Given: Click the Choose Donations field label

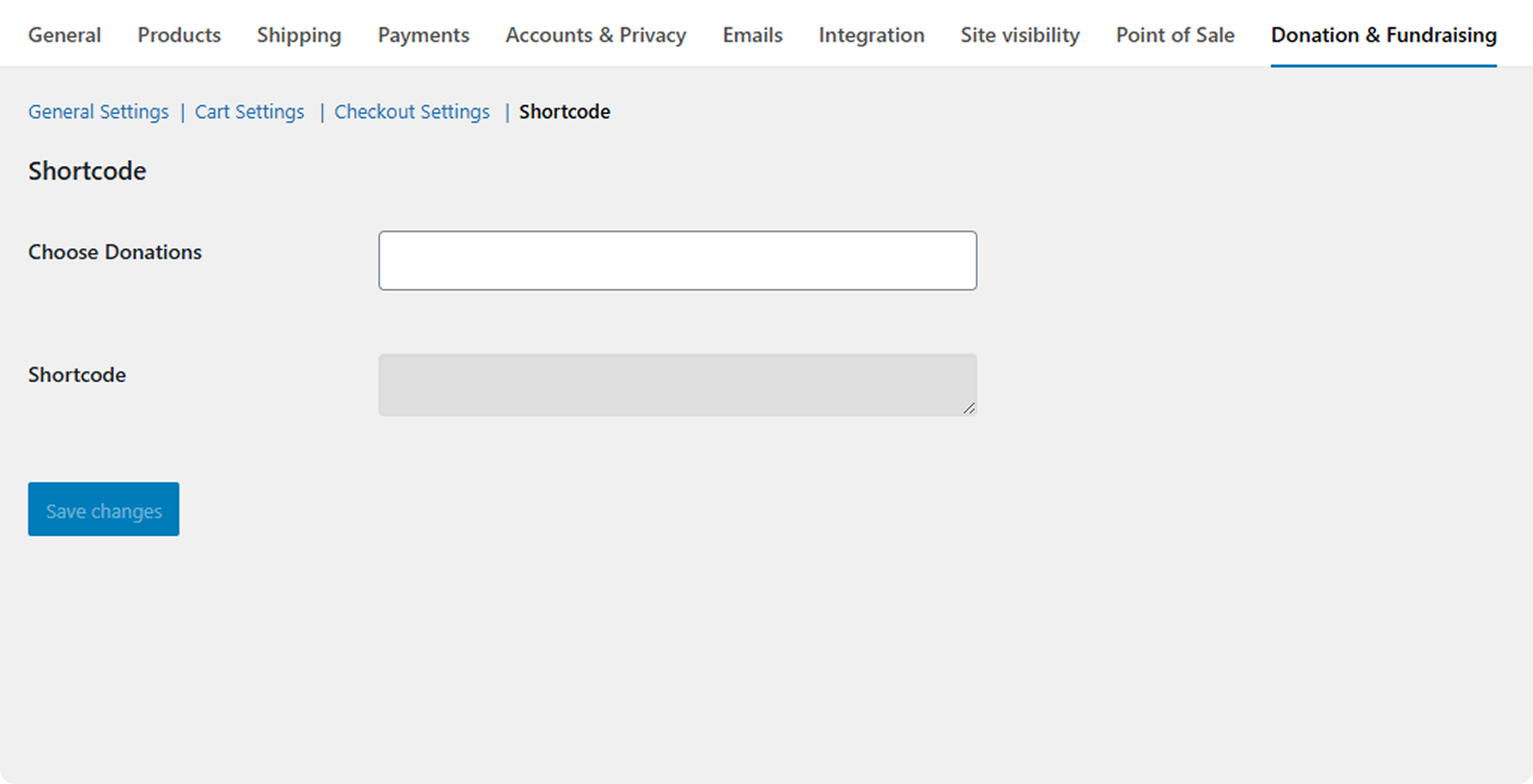Looking at the screenshot, I should tap(115, 252).
